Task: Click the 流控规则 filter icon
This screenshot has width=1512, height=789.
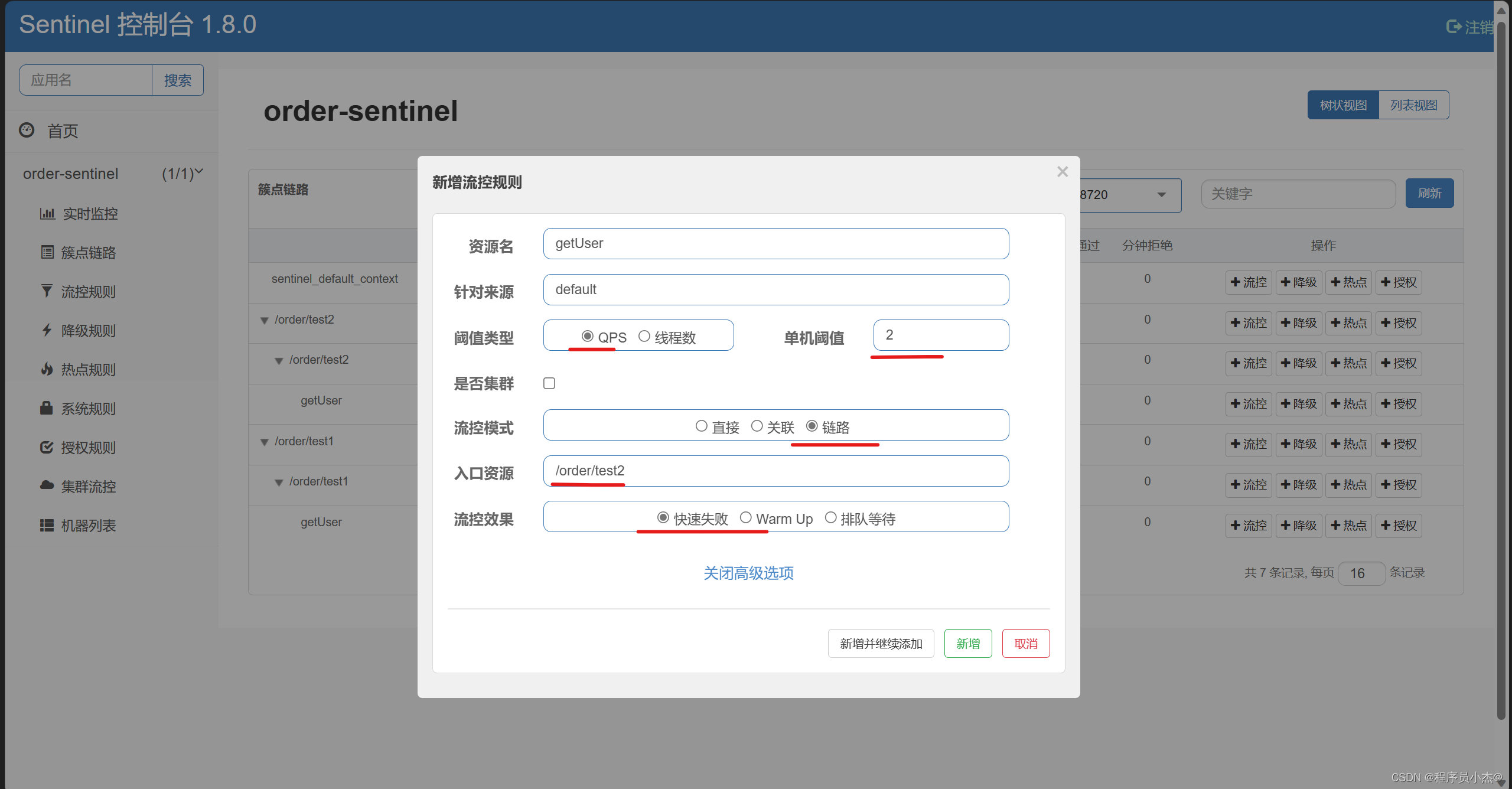Action: click(47, 291)
